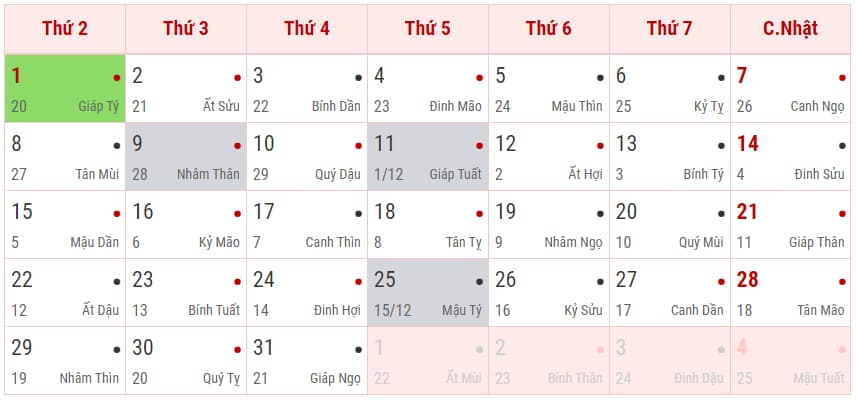Click the Thứ 5 header
Viewport: 856px width, 401px height.
tap(427, 28)
